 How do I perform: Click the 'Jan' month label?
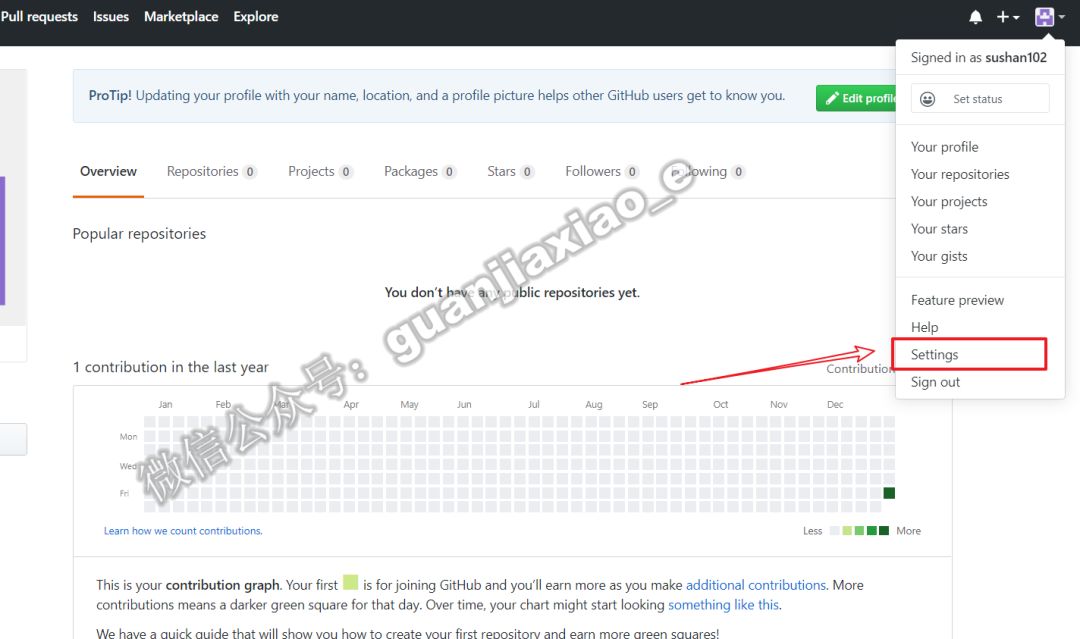pyautogui.click(x=165, y=404)
